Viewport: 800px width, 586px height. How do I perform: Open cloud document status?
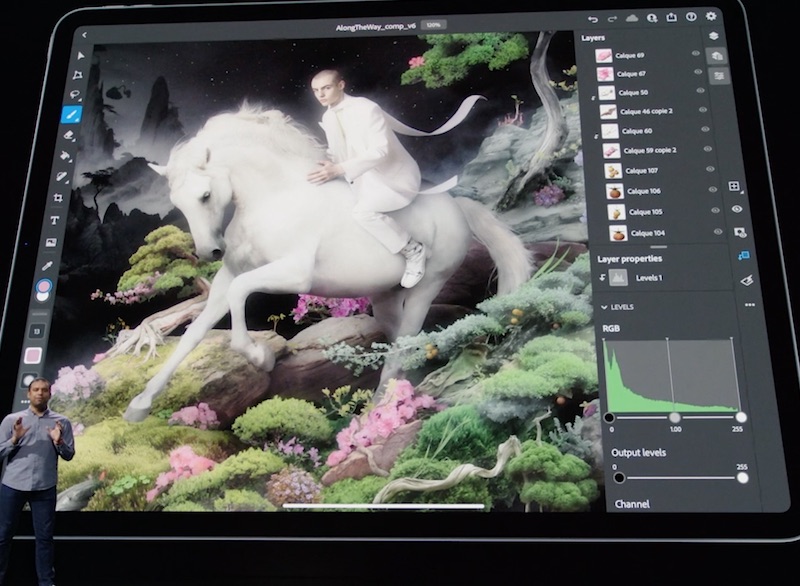(632, 18)
